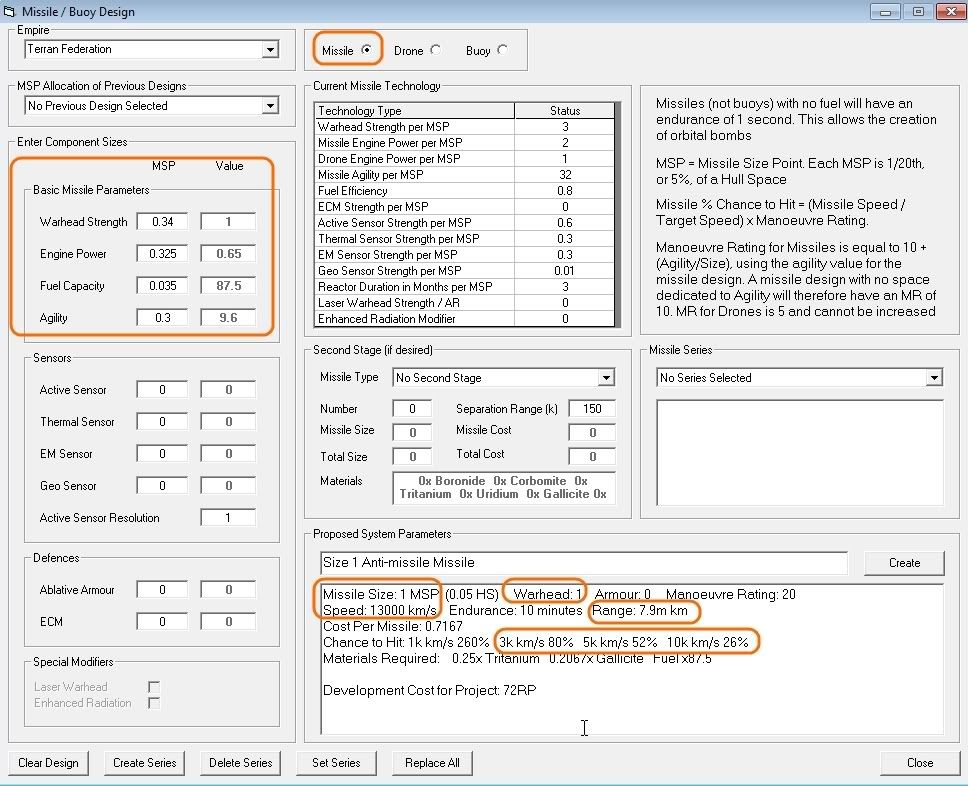Focus the Active Sensor MSP field
The width and height of the screenshot is (968, 786).
[162, 390]
